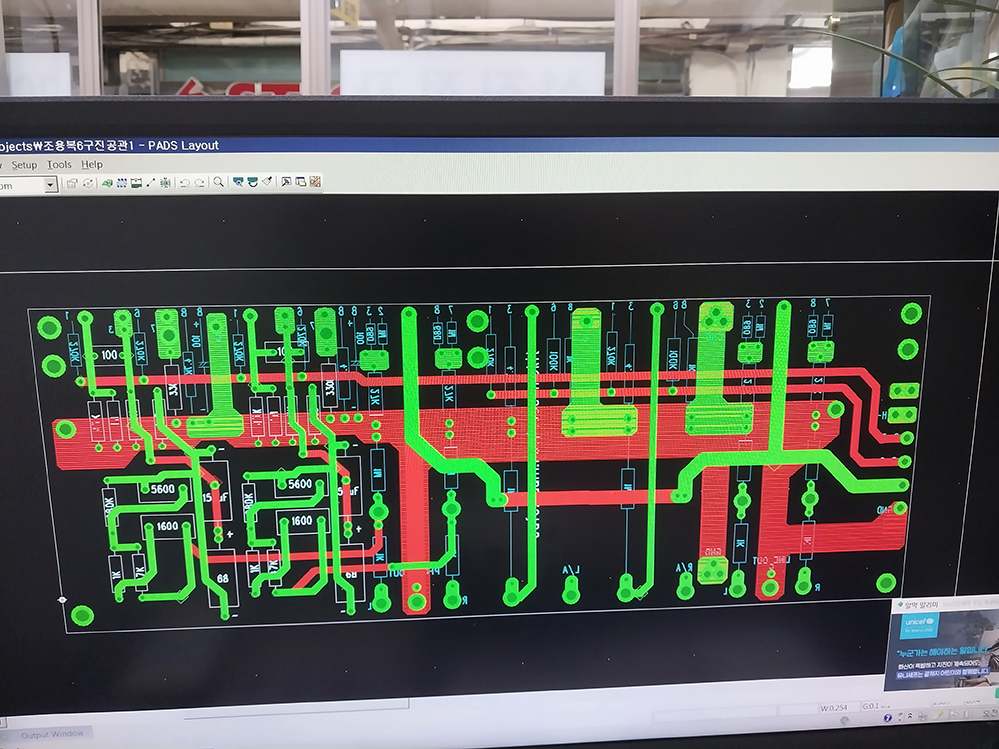Screen dimensions: 999x749
Task: Select the Zoom magnifier tool
Action: click(x=219, y=182)
